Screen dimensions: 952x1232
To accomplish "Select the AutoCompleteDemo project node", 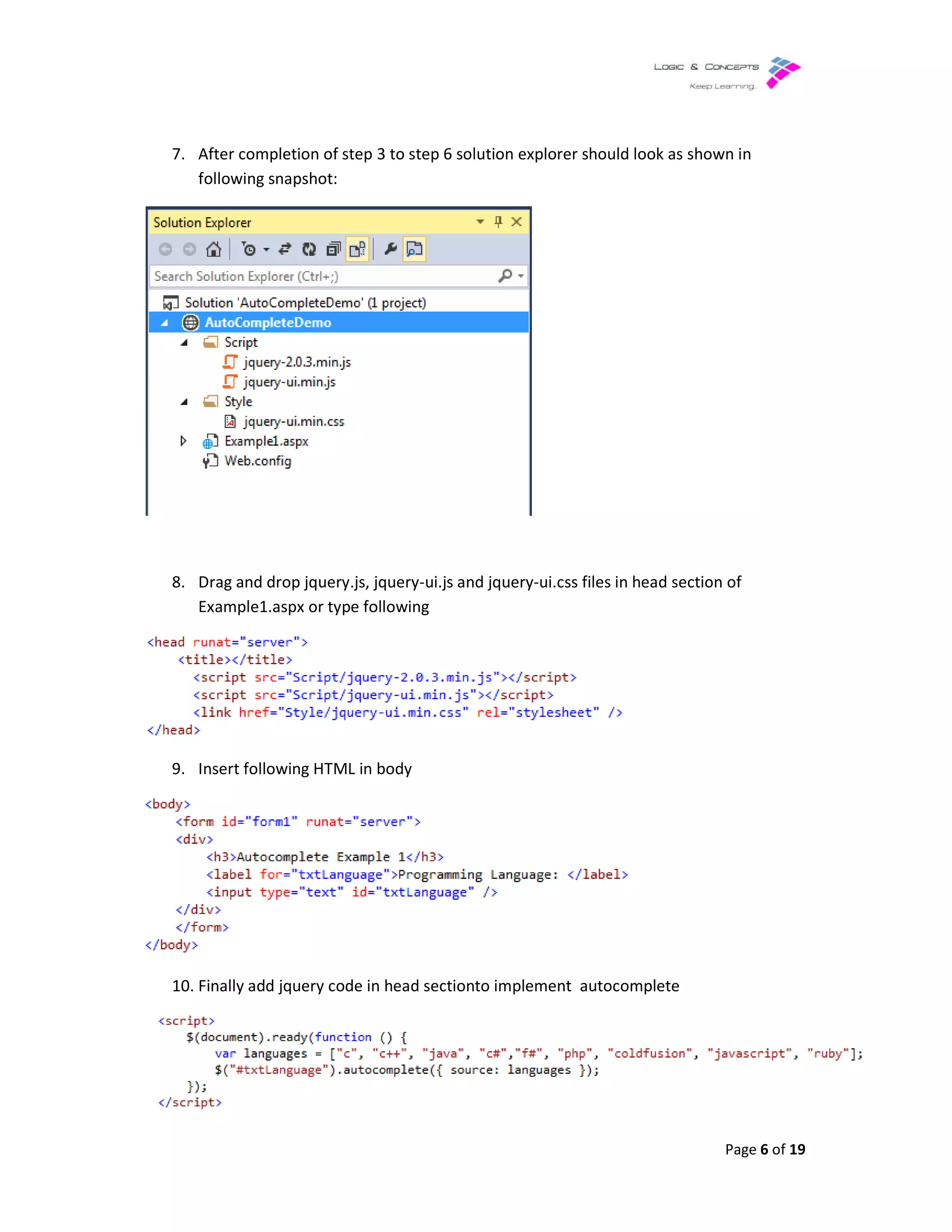I will tap(267, 323).
